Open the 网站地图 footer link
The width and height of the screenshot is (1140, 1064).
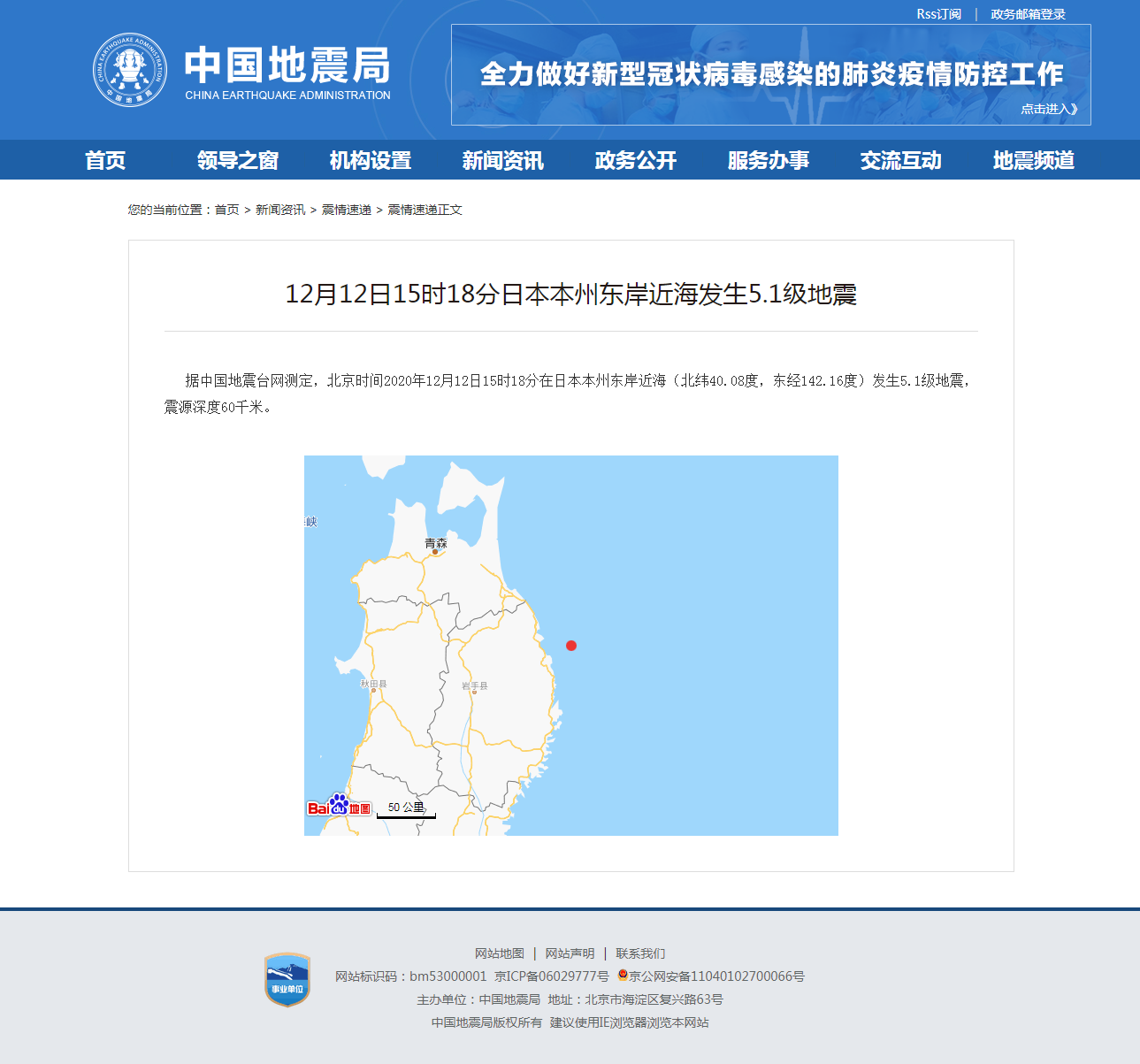[501, 953]
